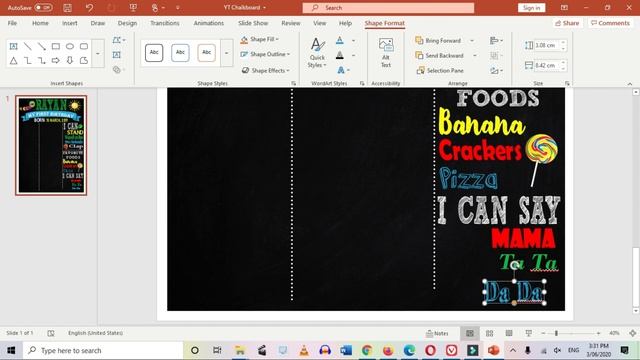Click the Search box in title bar
640x360 pixels.
pyautogui.click(x=388, y=8)
